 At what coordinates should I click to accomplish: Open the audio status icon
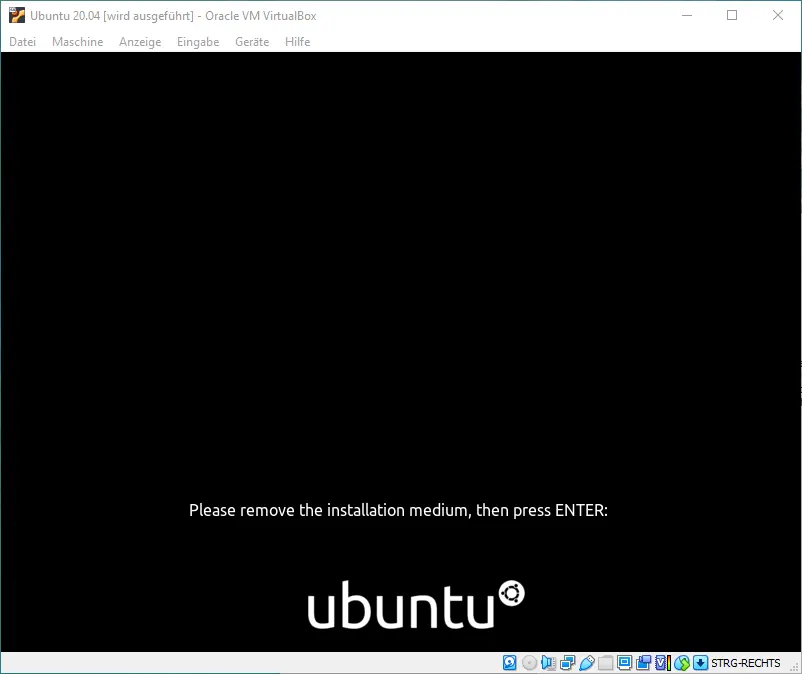coord(548,663)
